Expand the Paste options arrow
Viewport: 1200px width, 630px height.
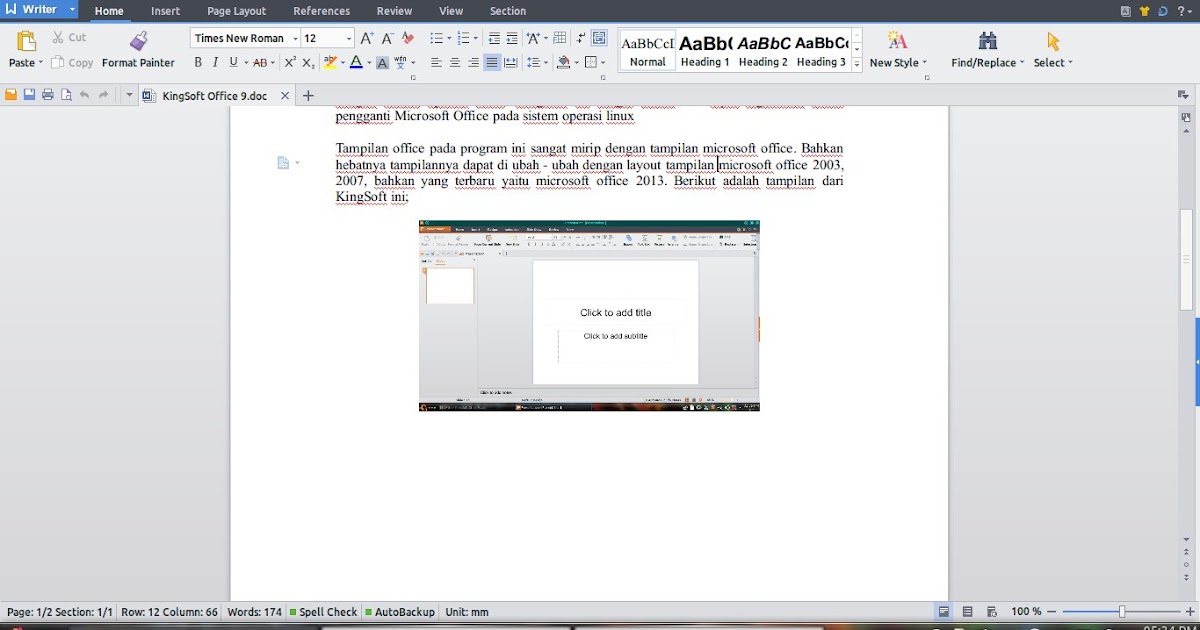[x=40, y=62]
